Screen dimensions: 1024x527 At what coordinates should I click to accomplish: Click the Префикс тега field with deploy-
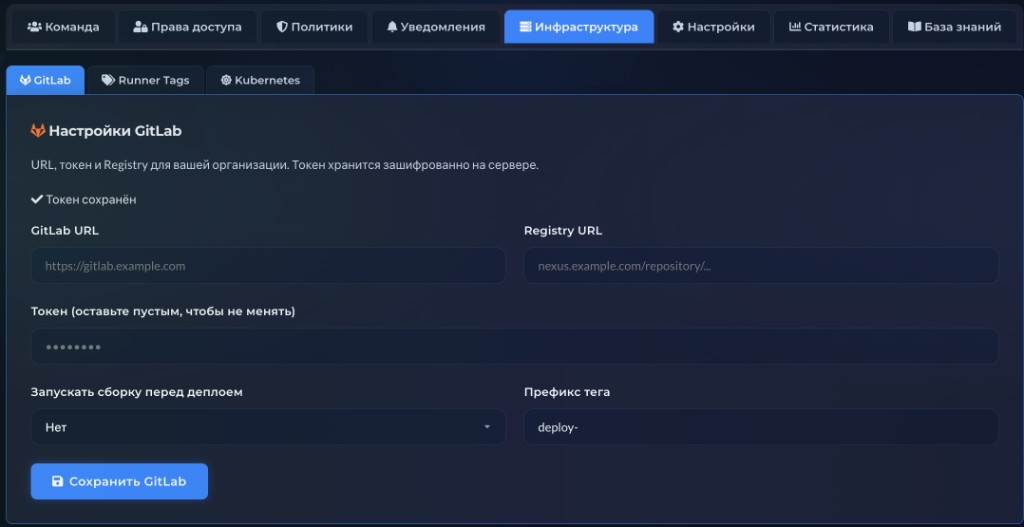click(x=761, y=427)
